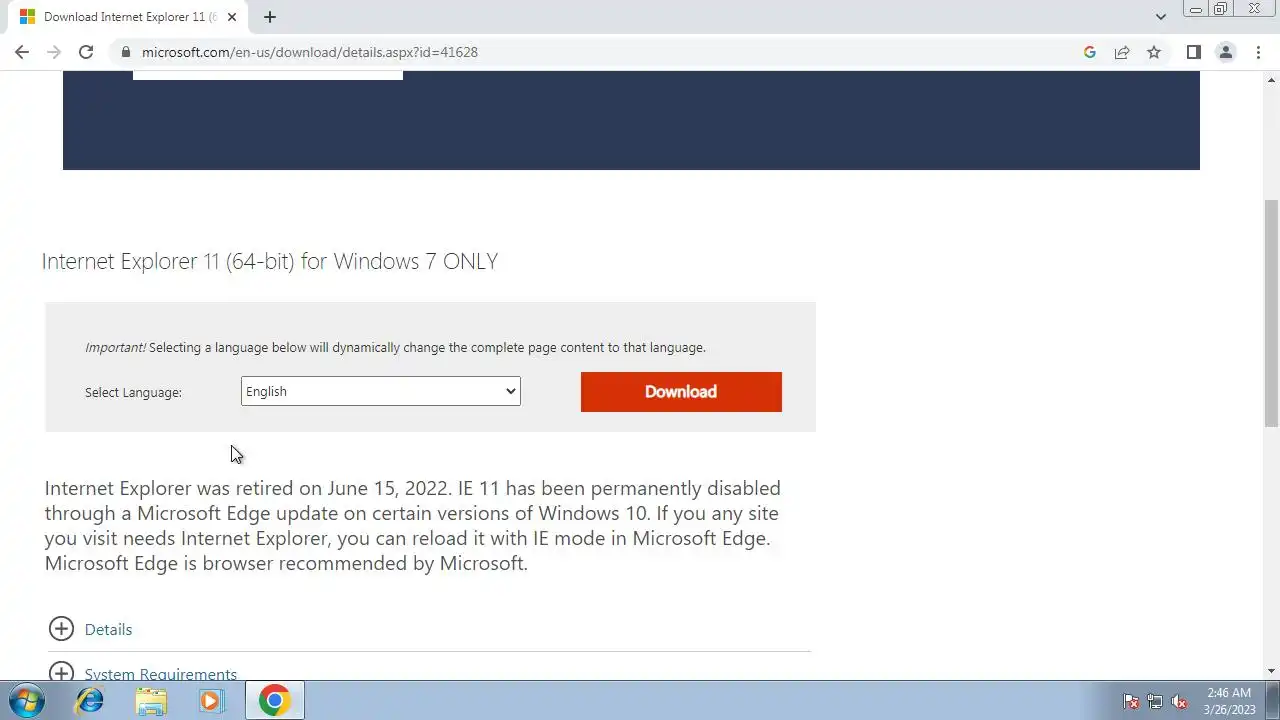Screen dimensions: 1280x720
Task: Reload the current page
Action: tap(86, 52)
